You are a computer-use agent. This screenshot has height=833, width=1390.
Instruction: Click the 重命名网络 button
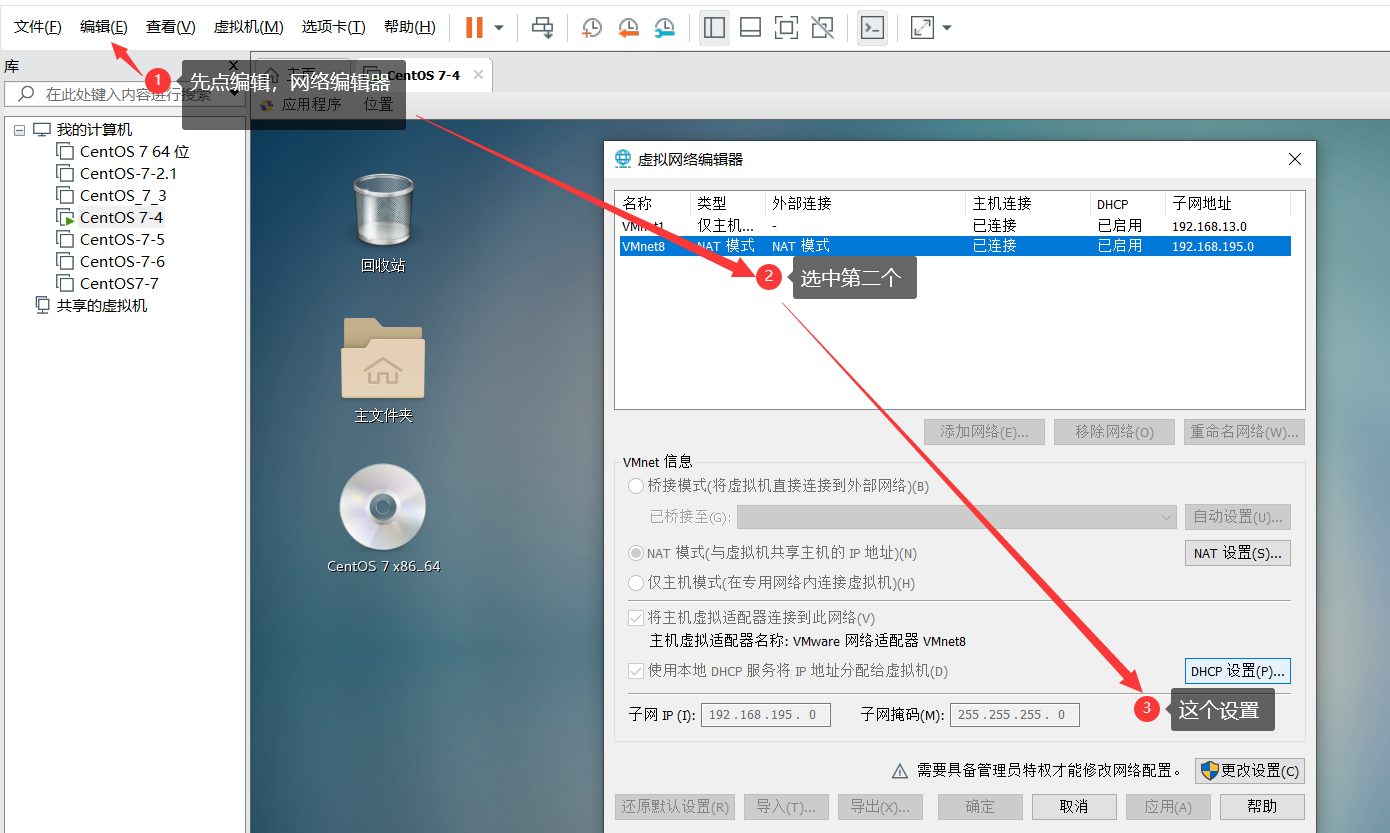tap(1244, 432)
